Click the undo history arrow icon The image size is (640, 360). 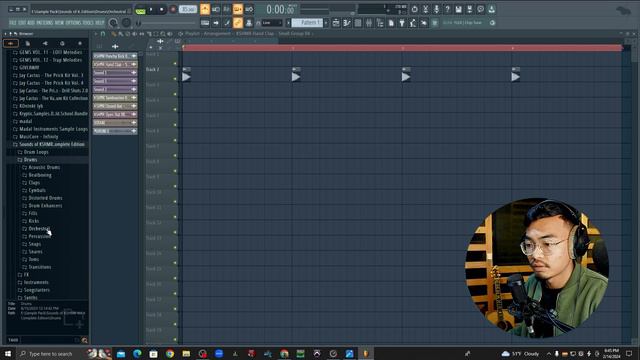[414, 9]
